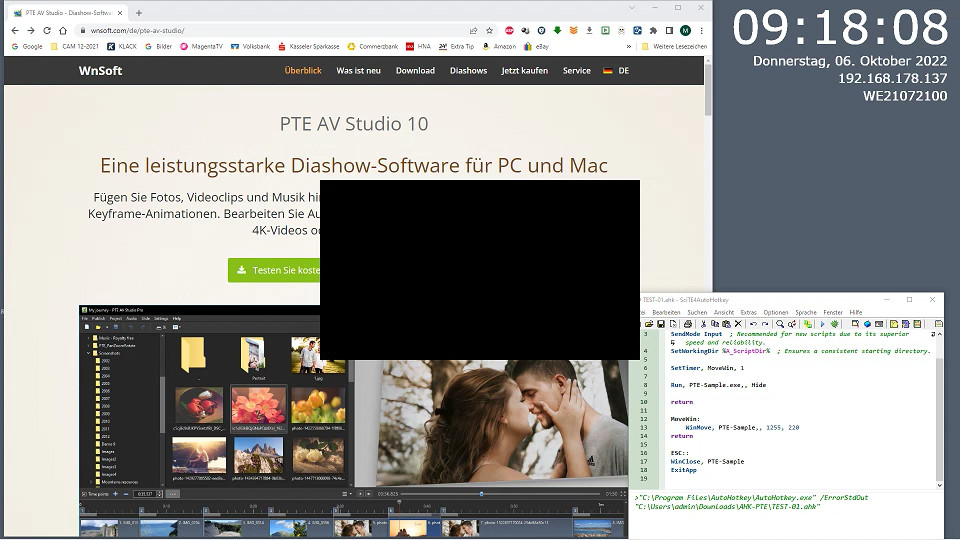Screen dimensions: 960x540
Task: Open Service menu in navigation
Action: click(577, 70)
